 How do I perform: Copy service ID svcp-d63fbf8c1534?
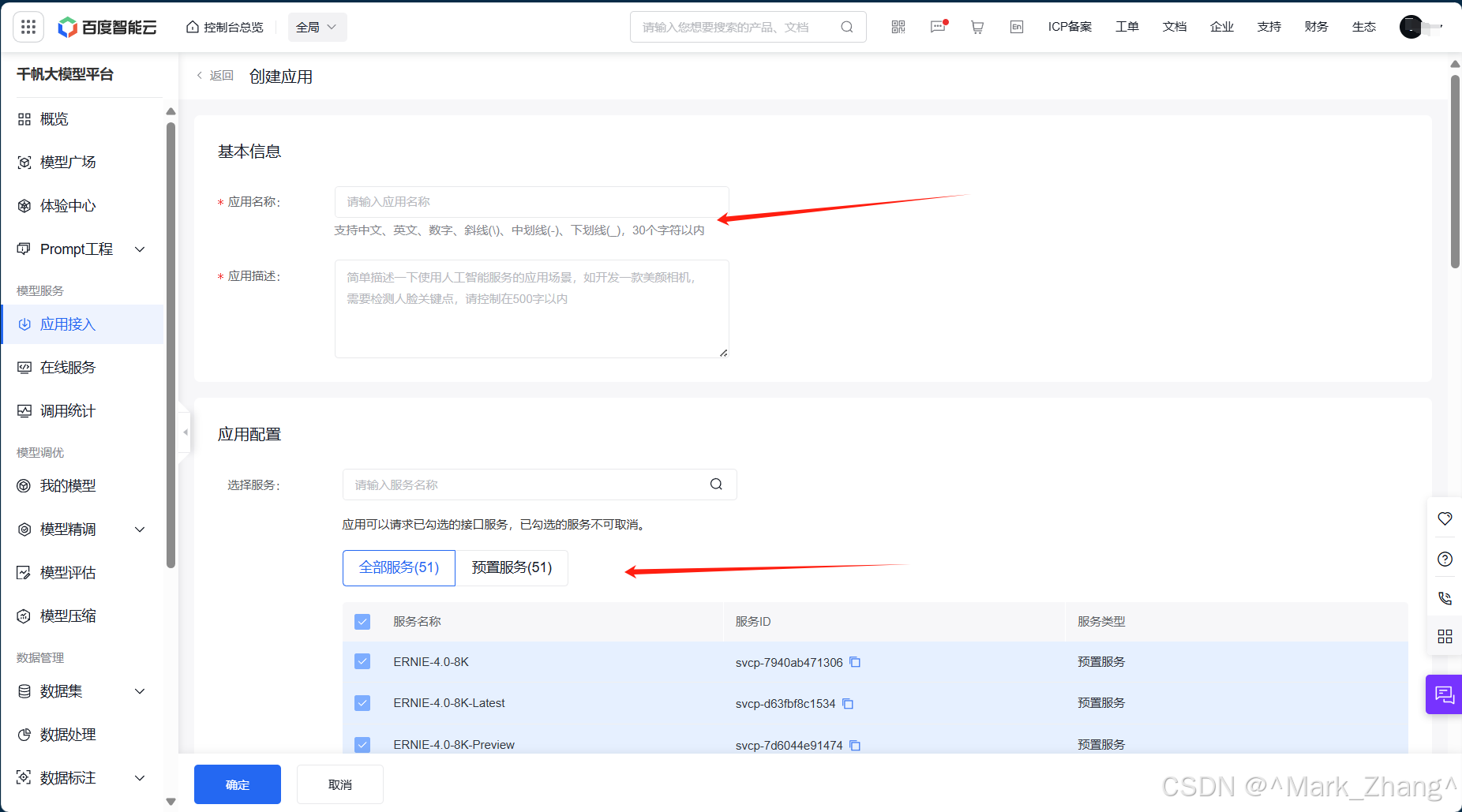[848, 703]
